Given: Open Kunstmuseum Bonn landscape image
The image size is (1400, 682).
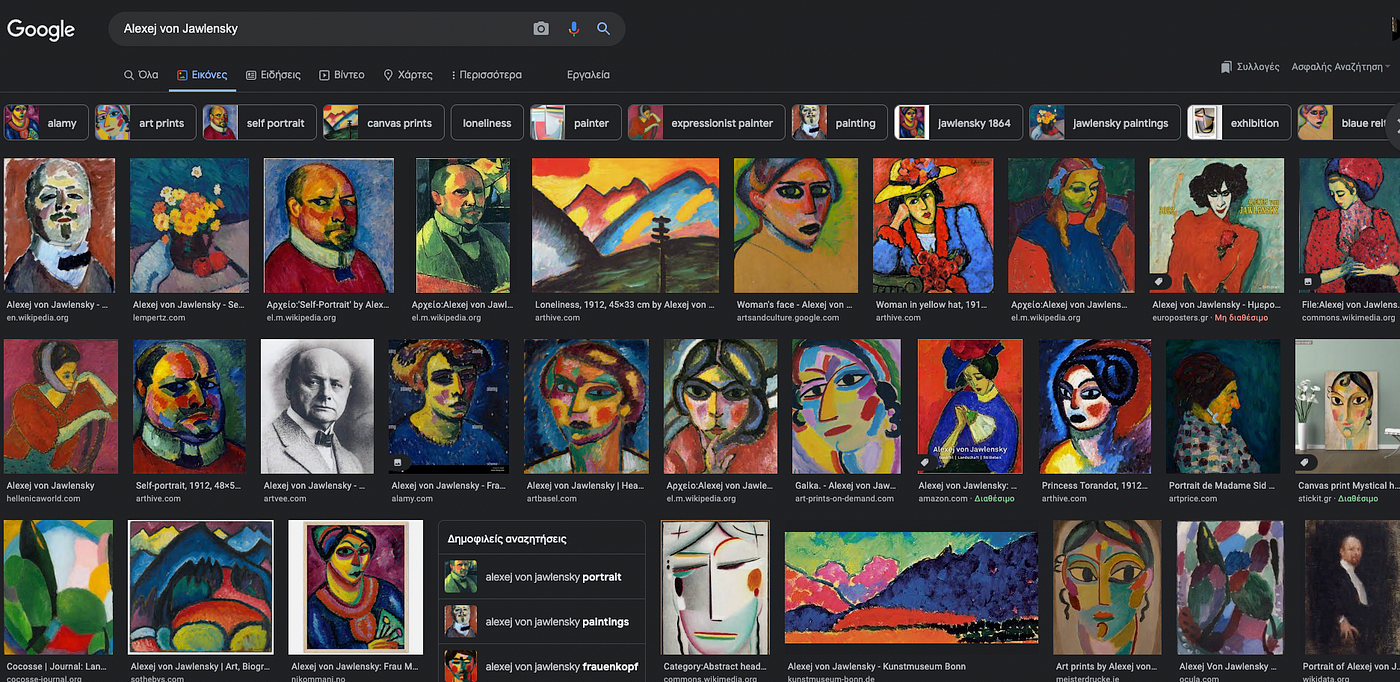Looking at the screenshot, I should tap(912, 587).
